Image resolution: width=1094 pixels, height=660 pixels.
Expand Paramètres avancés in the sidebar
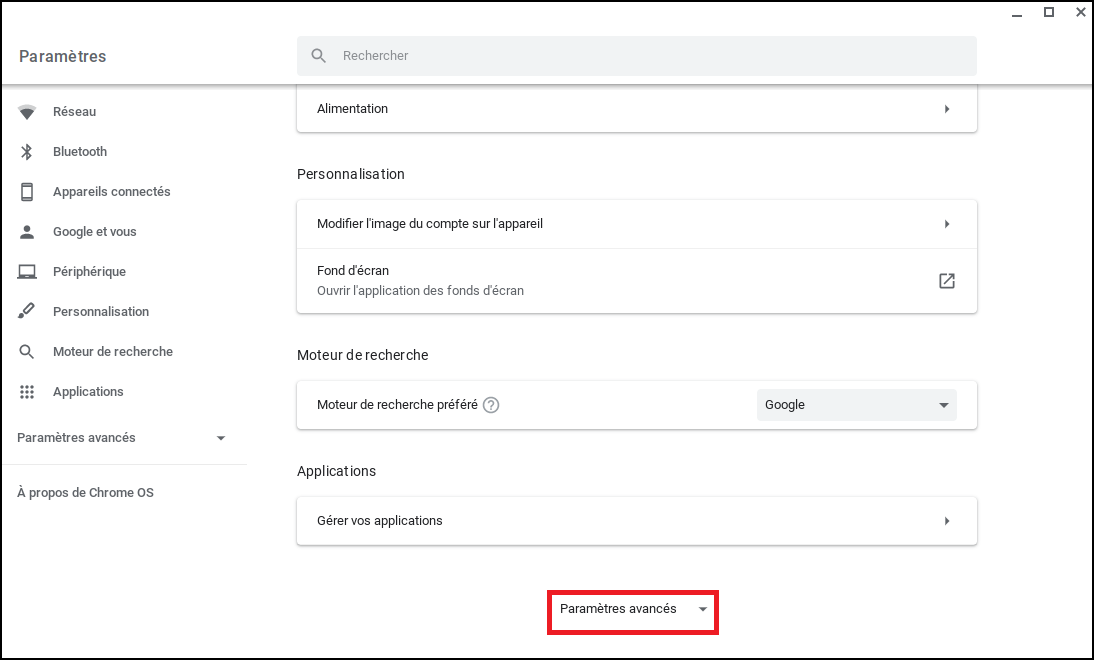[x=122, y=438]
